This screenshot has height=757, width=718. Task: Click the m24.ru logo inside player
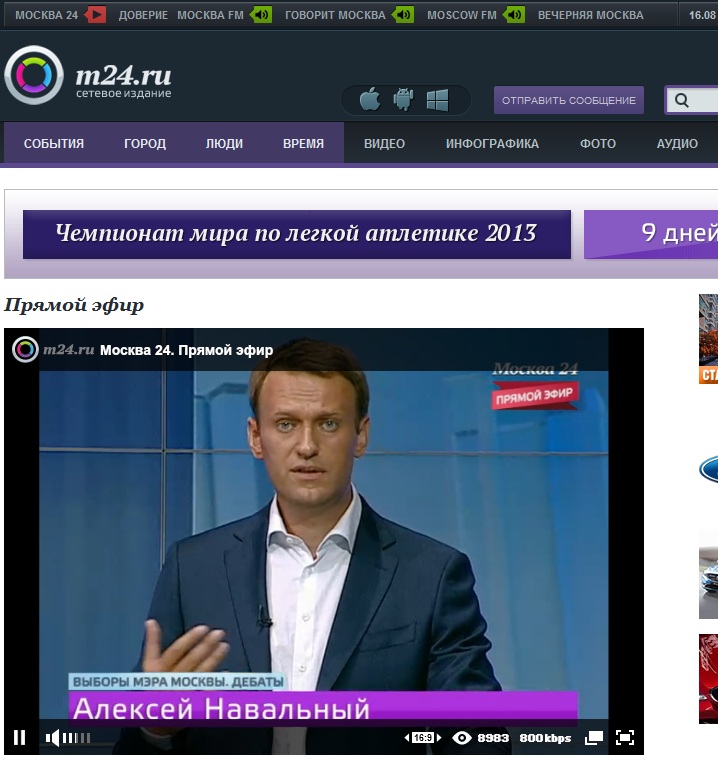[53, 349]
